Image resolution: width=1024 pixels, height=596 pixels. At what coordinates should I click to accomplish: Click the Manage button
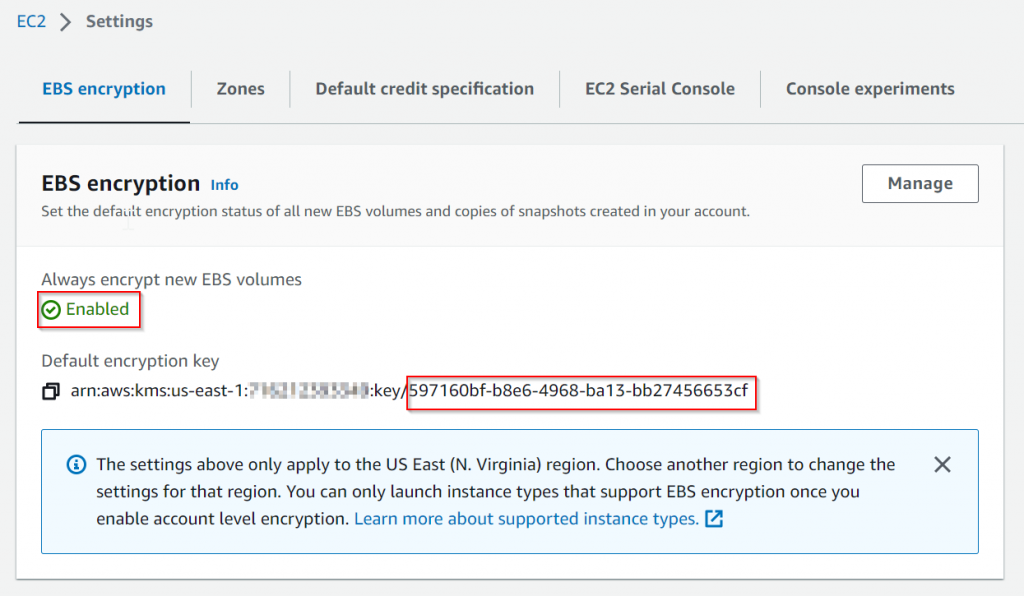click(920, 183)
